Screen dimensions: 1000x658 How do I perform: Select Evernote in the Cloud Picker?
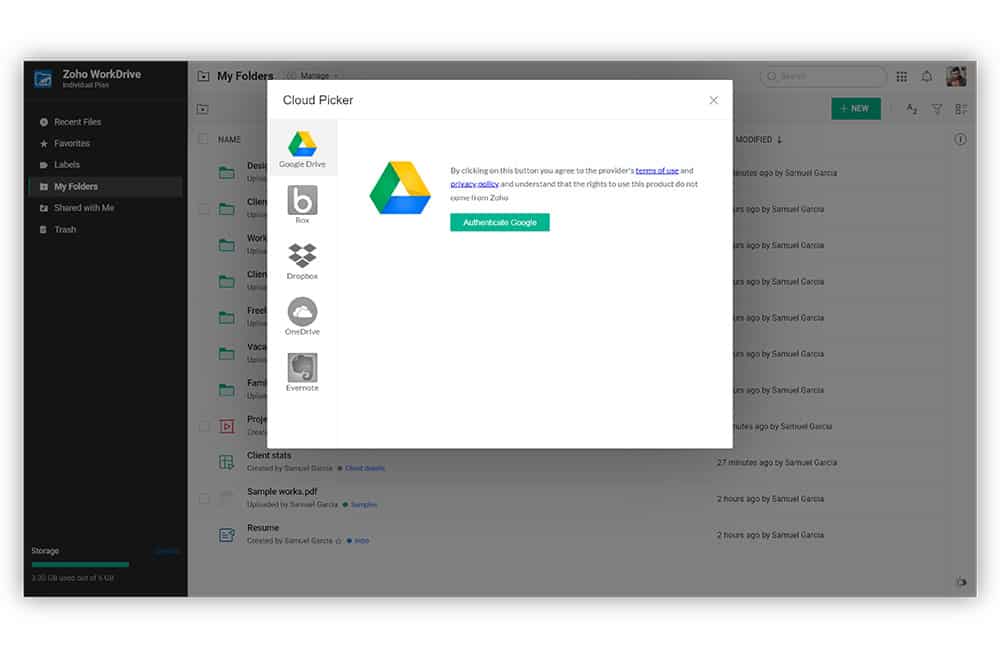(x=302, y=372)
